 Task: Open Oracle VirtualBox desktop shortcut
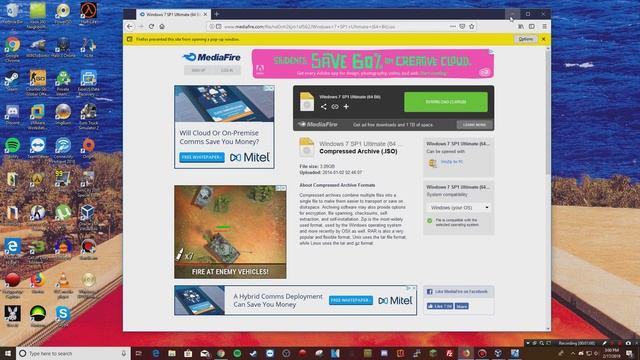pyautogui.click(x=87, y=216)
